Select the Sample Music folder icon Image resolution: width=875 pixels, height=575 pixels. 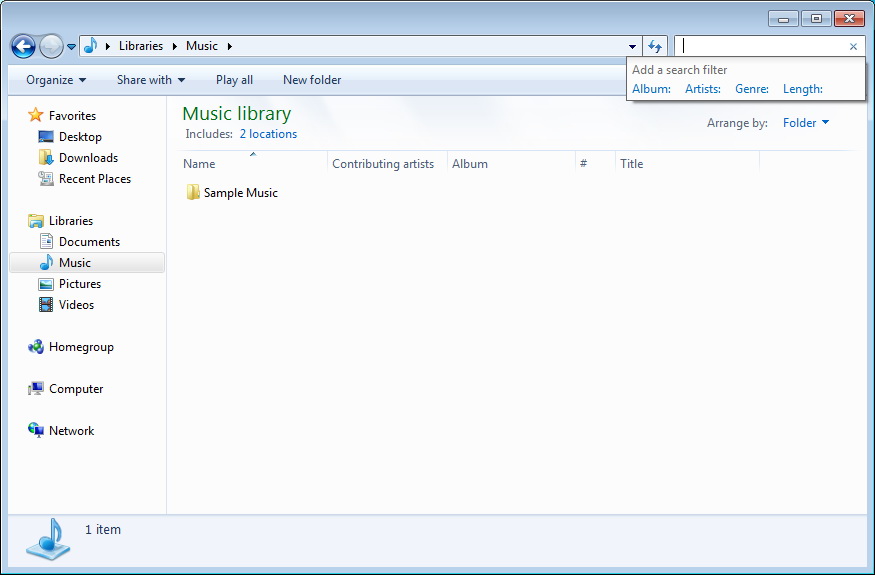coord(193,192)
